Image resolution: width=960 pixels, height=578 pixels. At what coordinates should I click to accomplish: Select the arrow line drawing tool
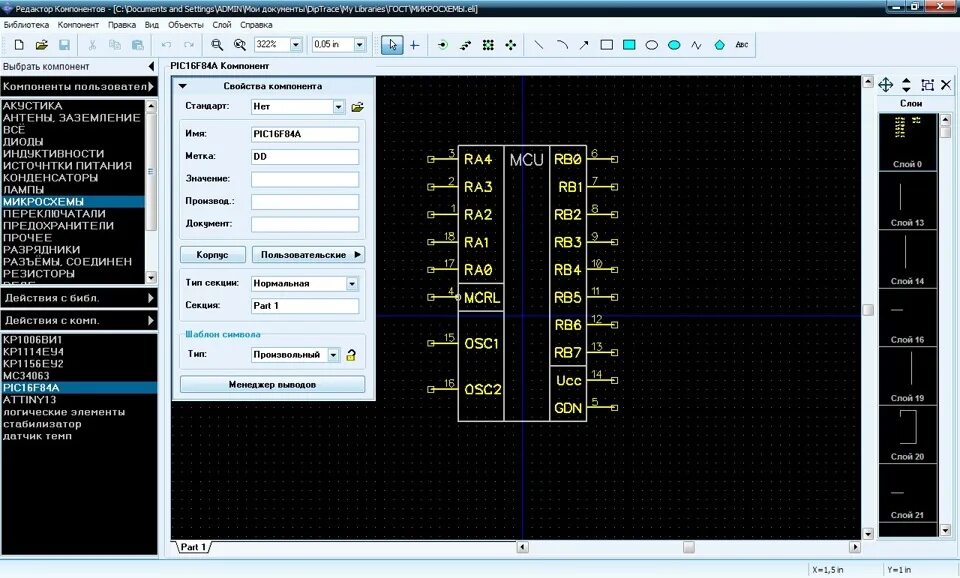(x=584, y=45)
